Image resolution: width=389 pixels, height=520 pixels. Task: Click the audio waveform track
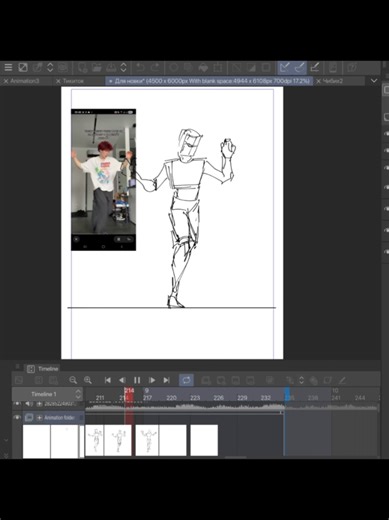coord(232,407)
